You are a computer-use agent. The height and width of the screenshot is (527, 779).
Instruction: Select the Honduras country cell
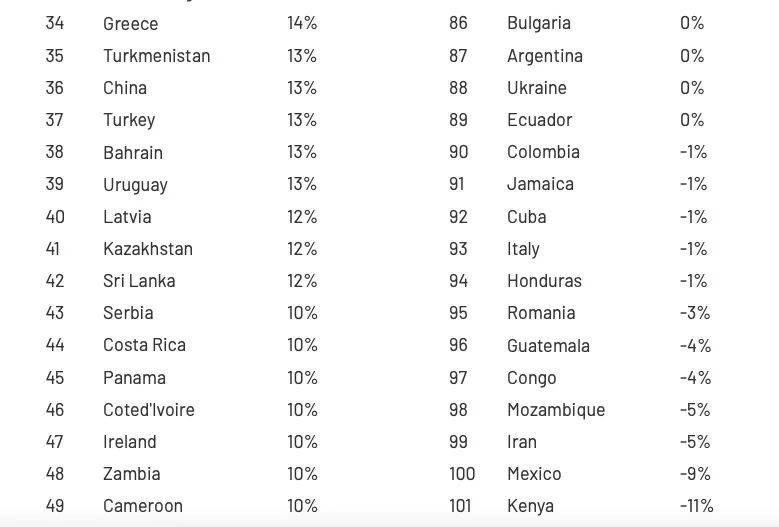(544, 281)
